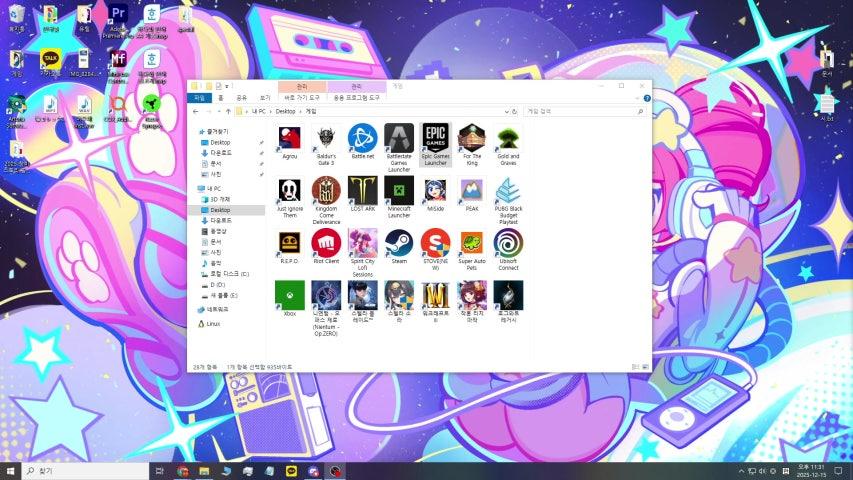Expand the 내 PC tree node
The width and height of the screenshot is (853, 480).
click(198, 188)
